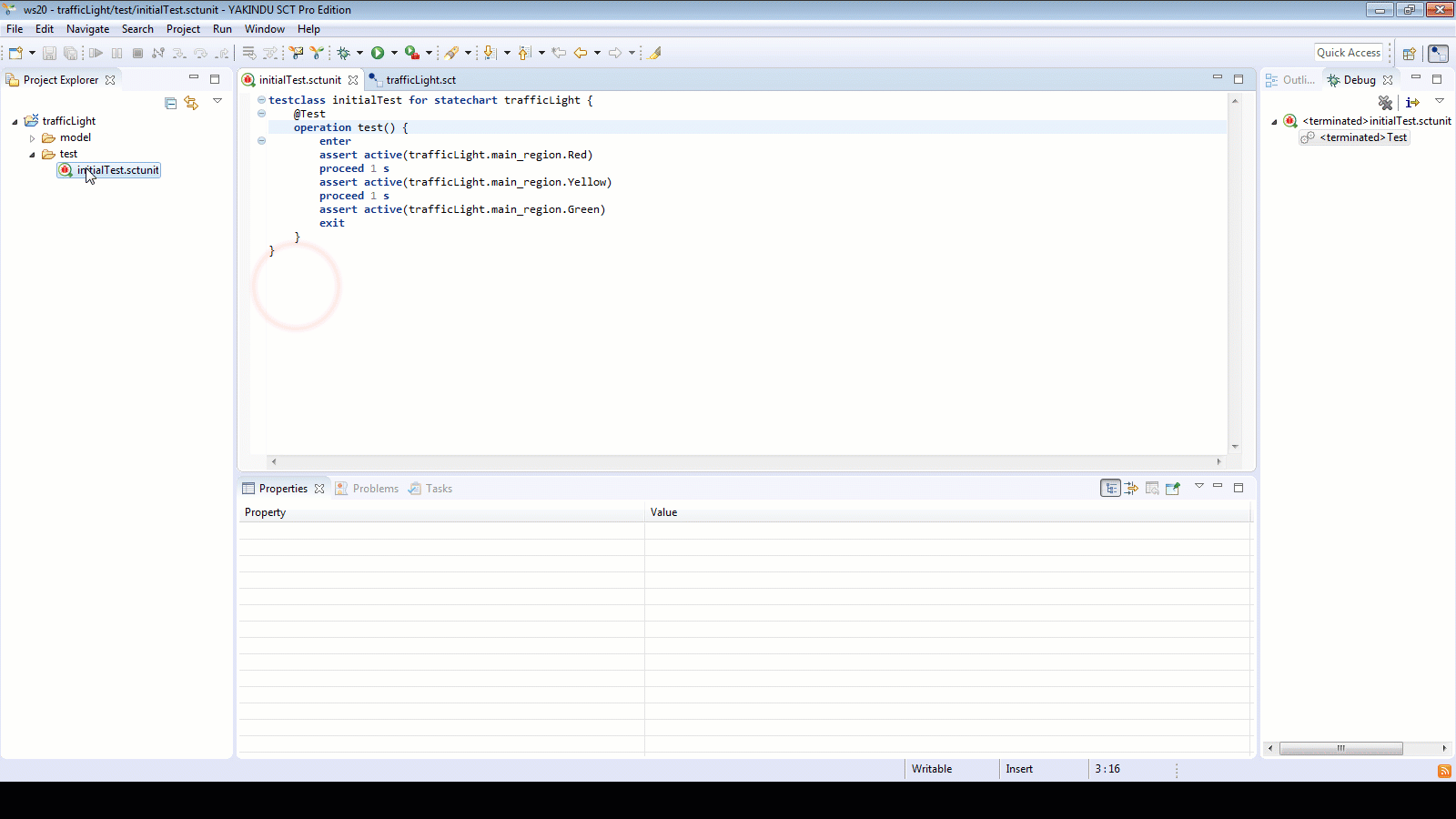This screenshot has height=819, width=1456.
Task: Collapse the testclass fold marker in editor
Action: click(x=261, y=100)
